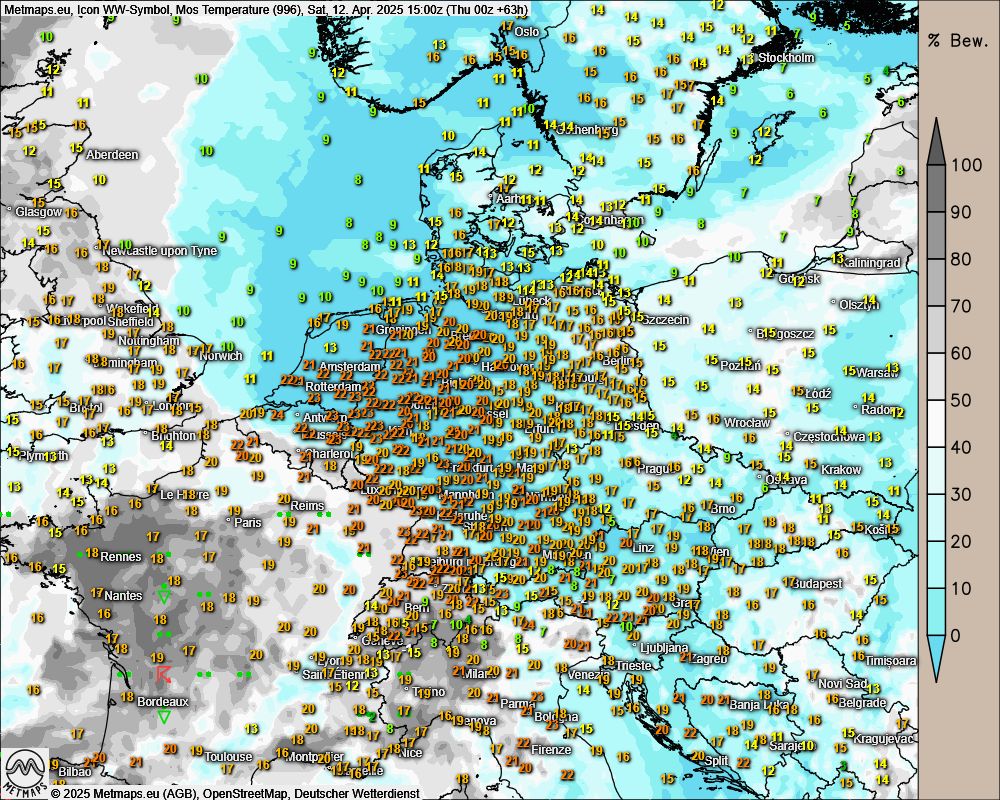Viewport: 1000px width, 800px height.
Task: Click the green shower triangle east of Nantes
Action: (x=164, y=596)
